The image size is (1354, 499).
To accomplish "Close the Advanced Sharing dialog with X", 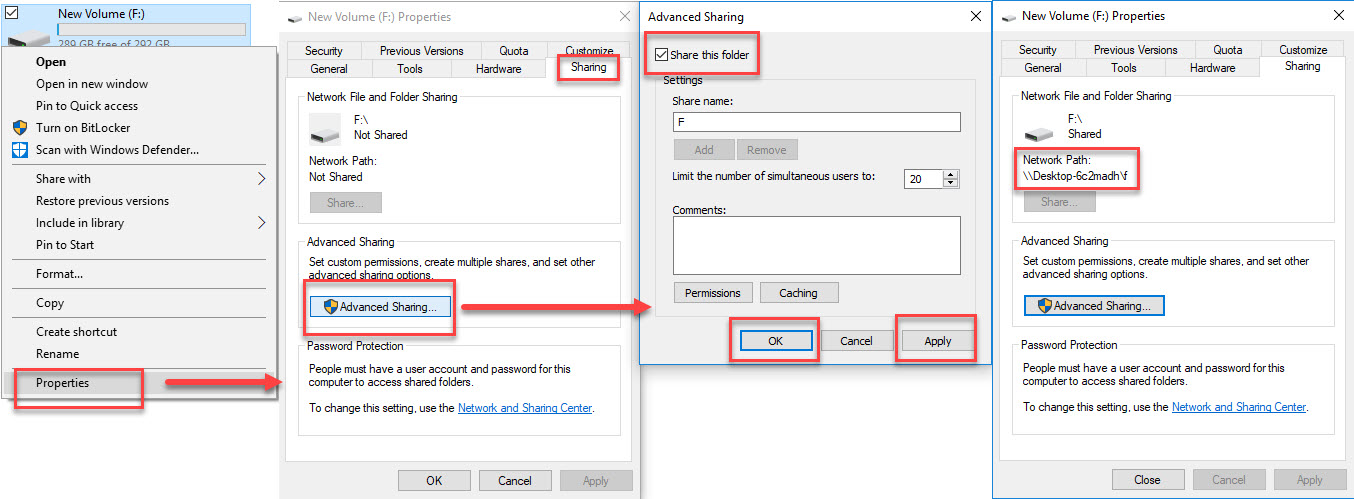I will coord(974,17).
